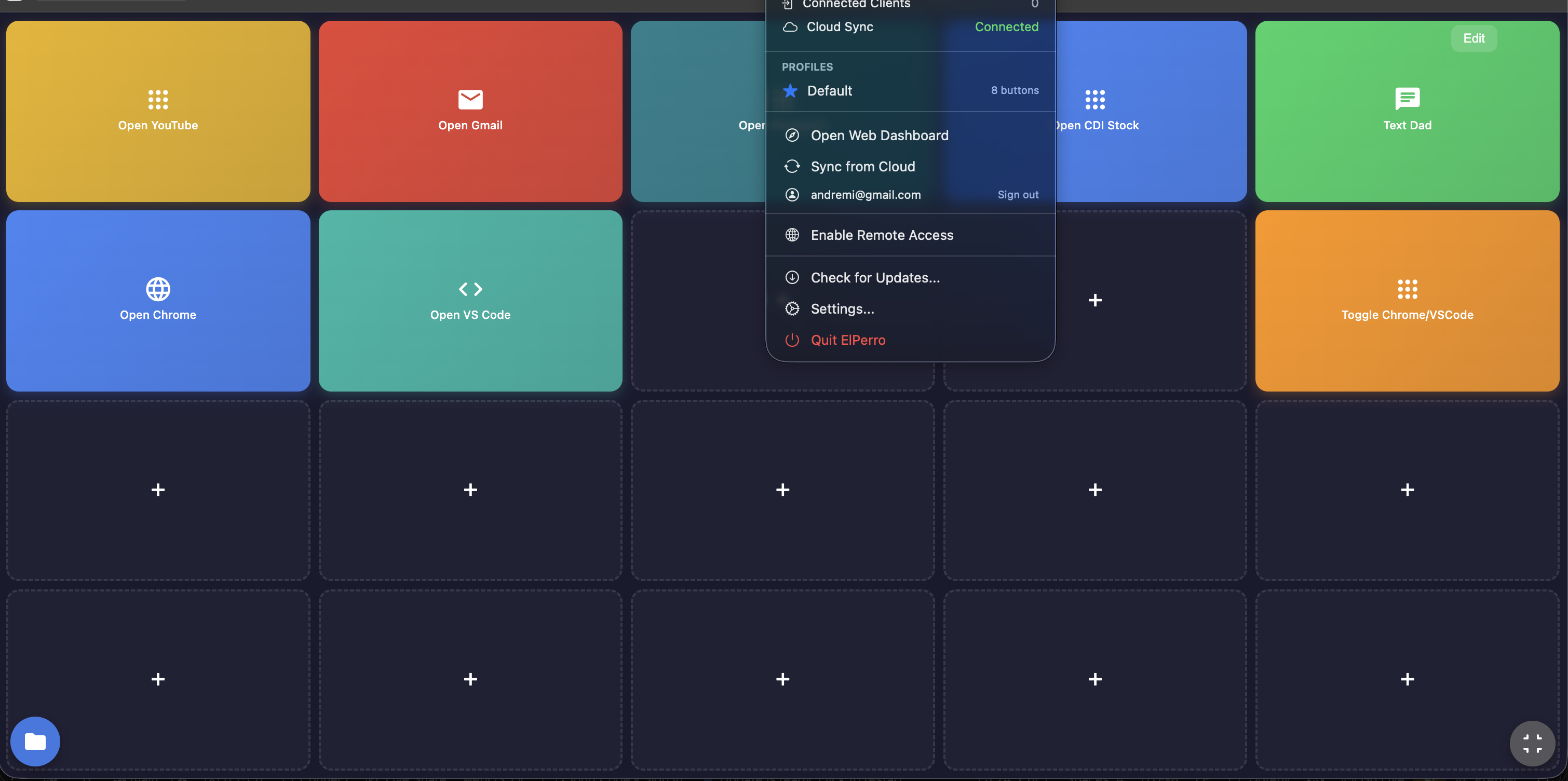
Task: Open Settings from the dropdown menu
Action: pyautogui.click(x=842, y=308)
